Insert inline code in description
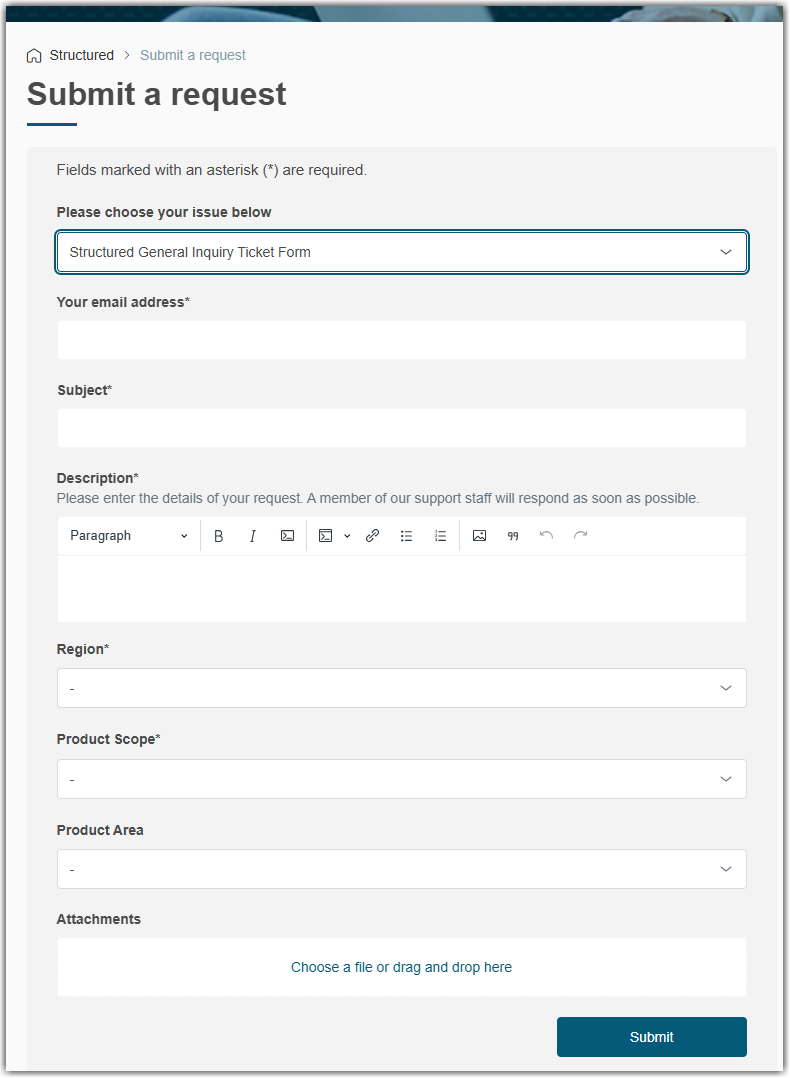The width and height of the screenshot is (790, 1078). point(287,536)
